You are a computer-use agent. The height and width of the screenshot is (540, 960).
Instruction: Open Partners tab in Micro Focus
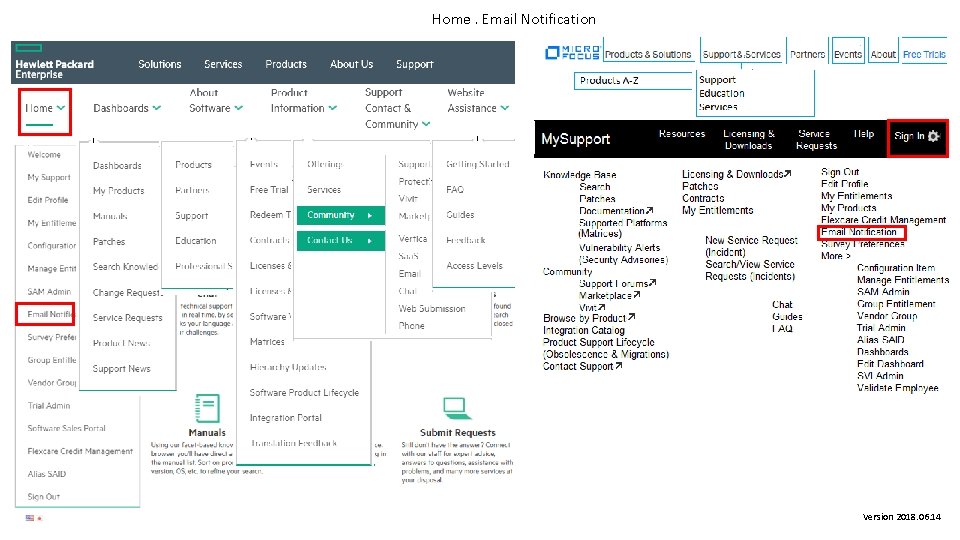pyautogui.click(x=808, y=54)
